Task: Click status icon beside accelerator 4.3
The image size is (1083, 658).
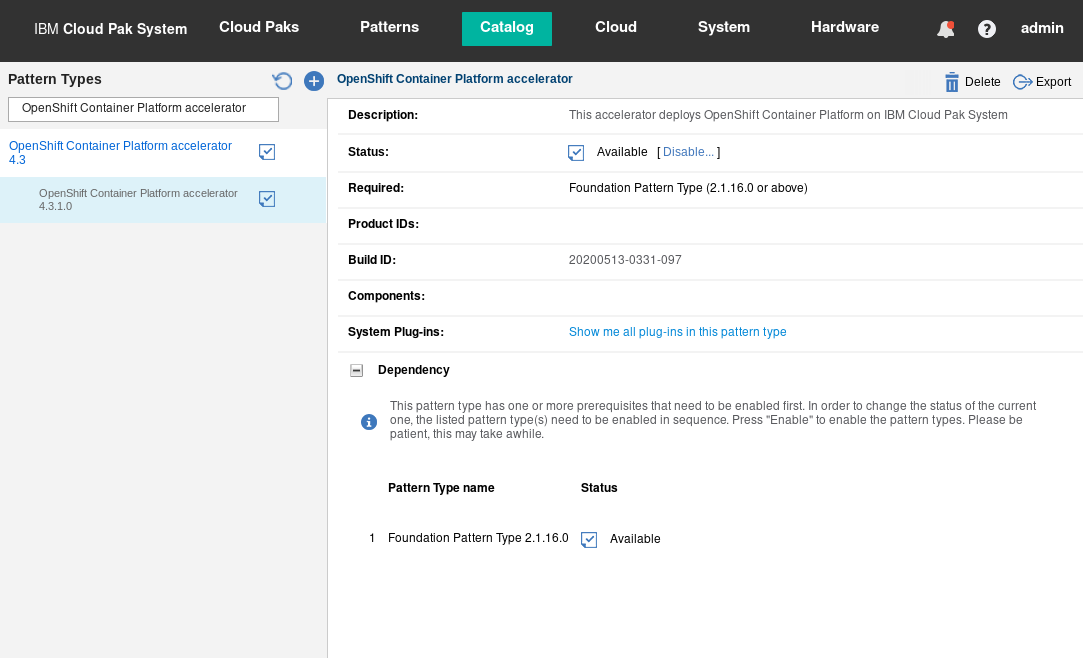Action: (x=267, y=152)
